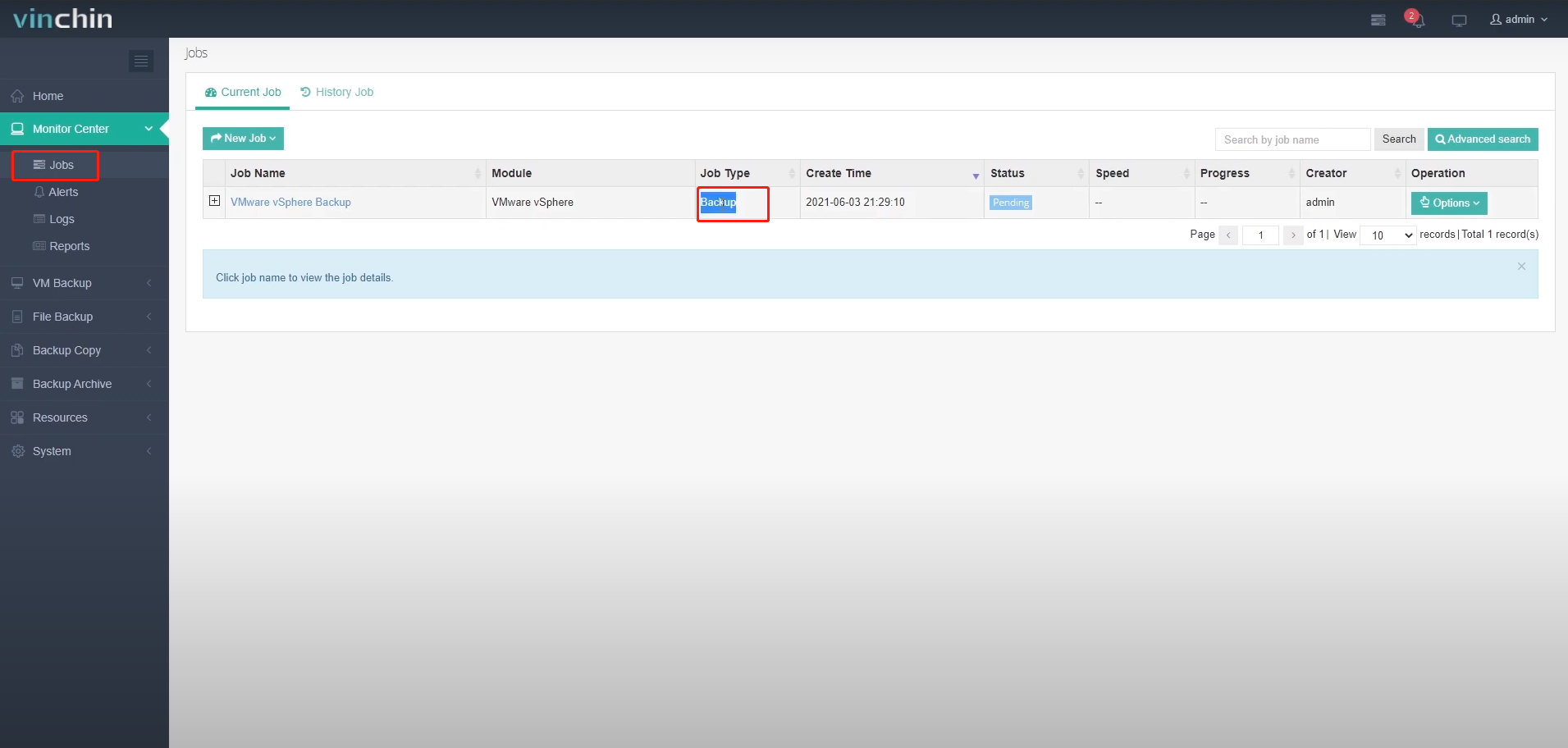Expand the VM Backup menu
The width and height of the screenshot is (1568, 748).
[x=85, y=283]
